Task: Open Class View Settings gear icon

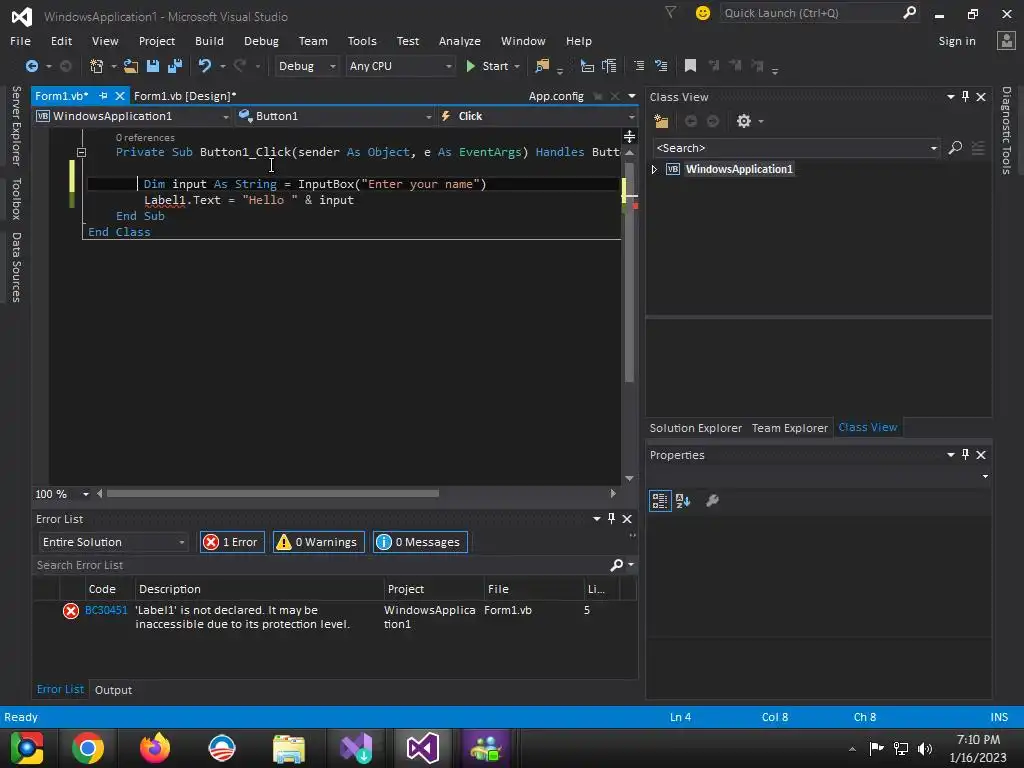Action: point(743,121)
